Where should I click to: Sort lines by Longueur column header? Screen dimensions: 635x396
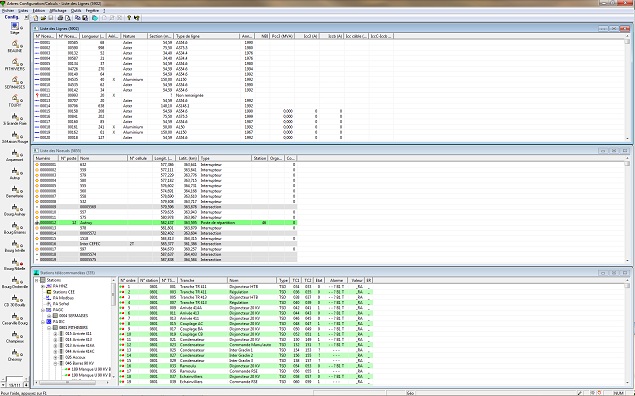[93, 36]
